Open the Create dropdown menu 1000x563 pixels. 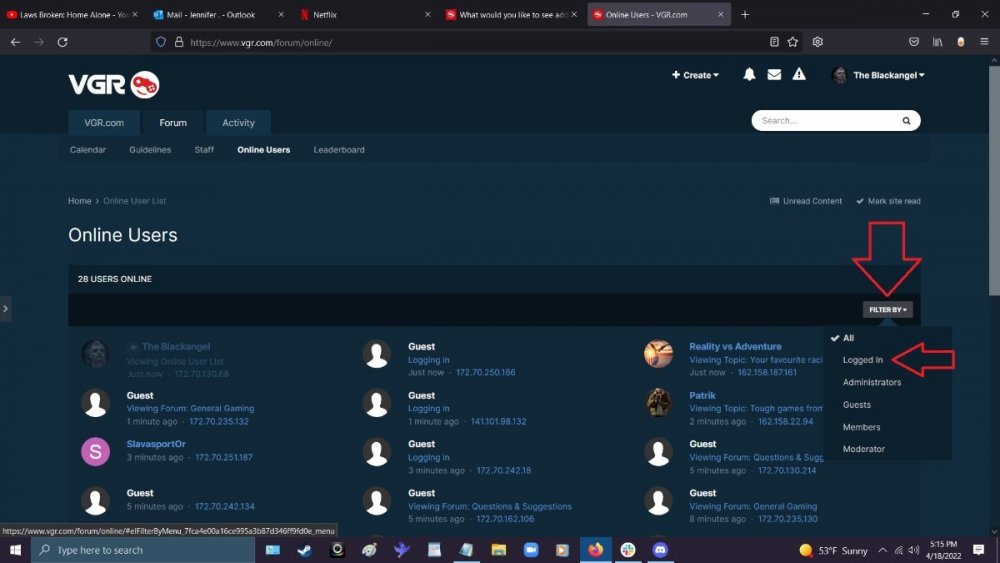coord(695,75)
